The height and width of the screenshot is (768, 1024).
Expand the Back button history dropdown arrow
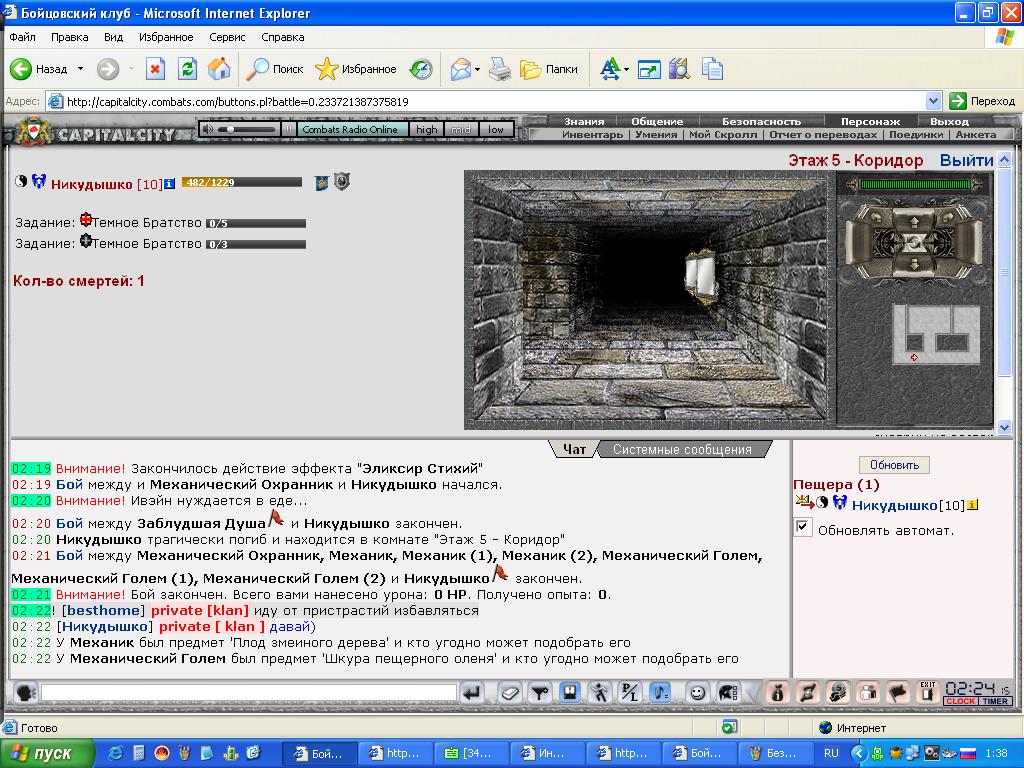(80, 69)
